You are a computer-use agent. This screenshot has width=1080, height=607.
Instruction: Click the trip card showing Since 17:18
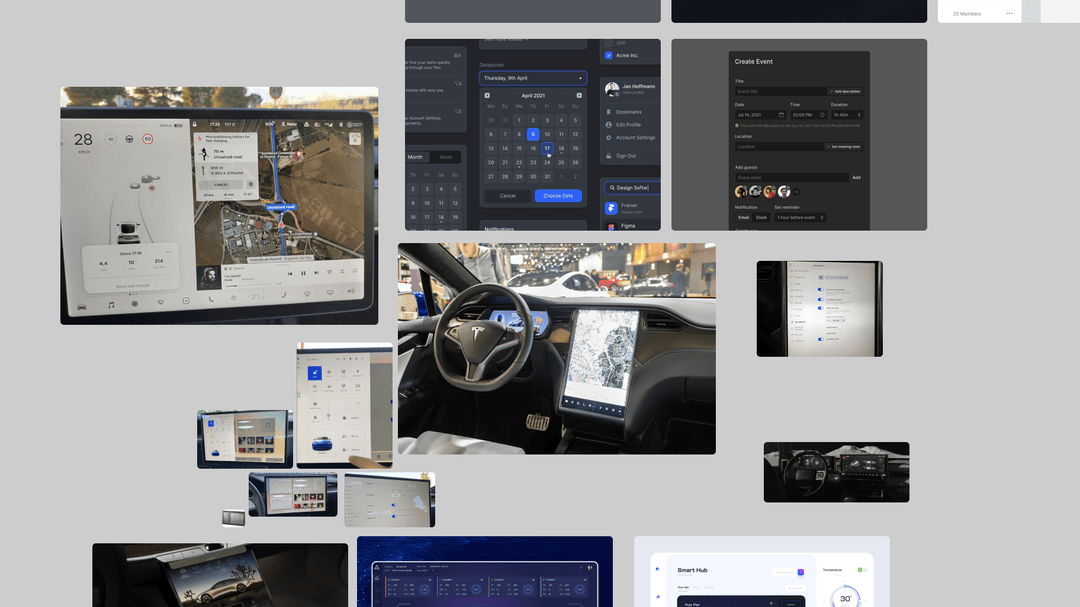pyautogui.click(x=131, y=268)
